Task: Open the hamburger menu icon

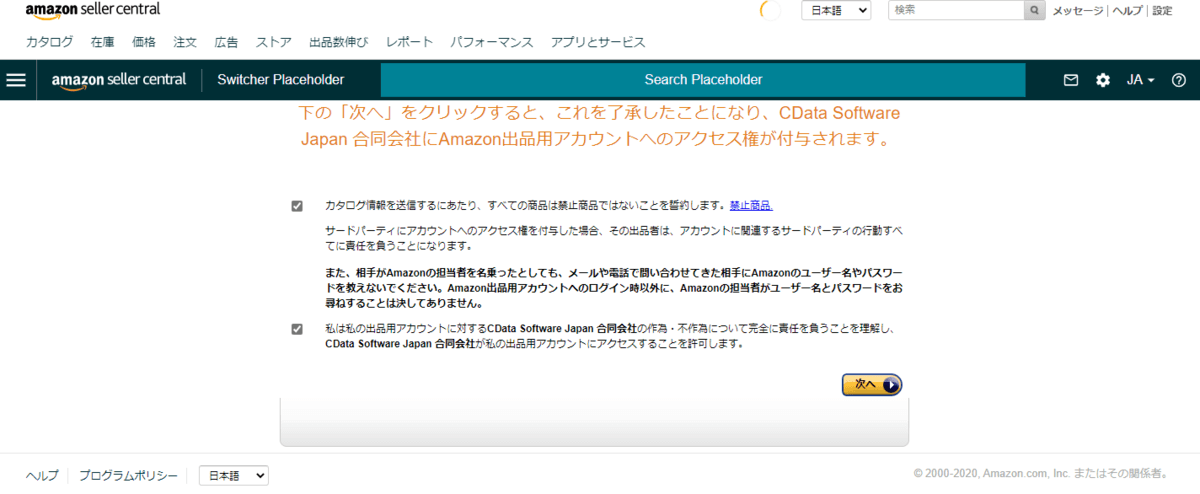Action: pyautogui.click(x=16, y=80)
